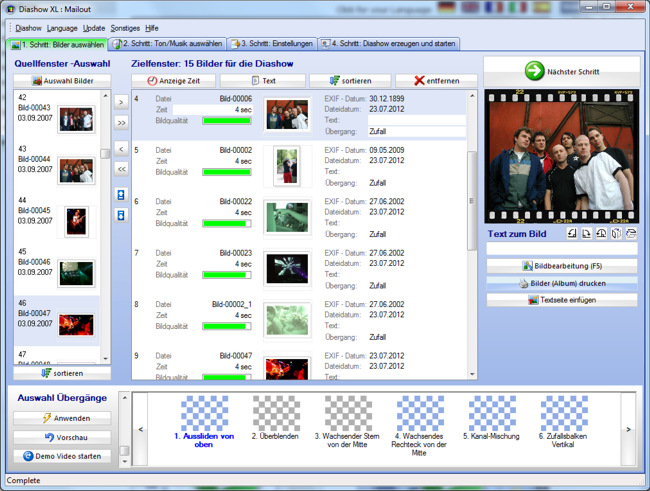Open the Diashow menu

pyautogui.click(x=28, y=28)
